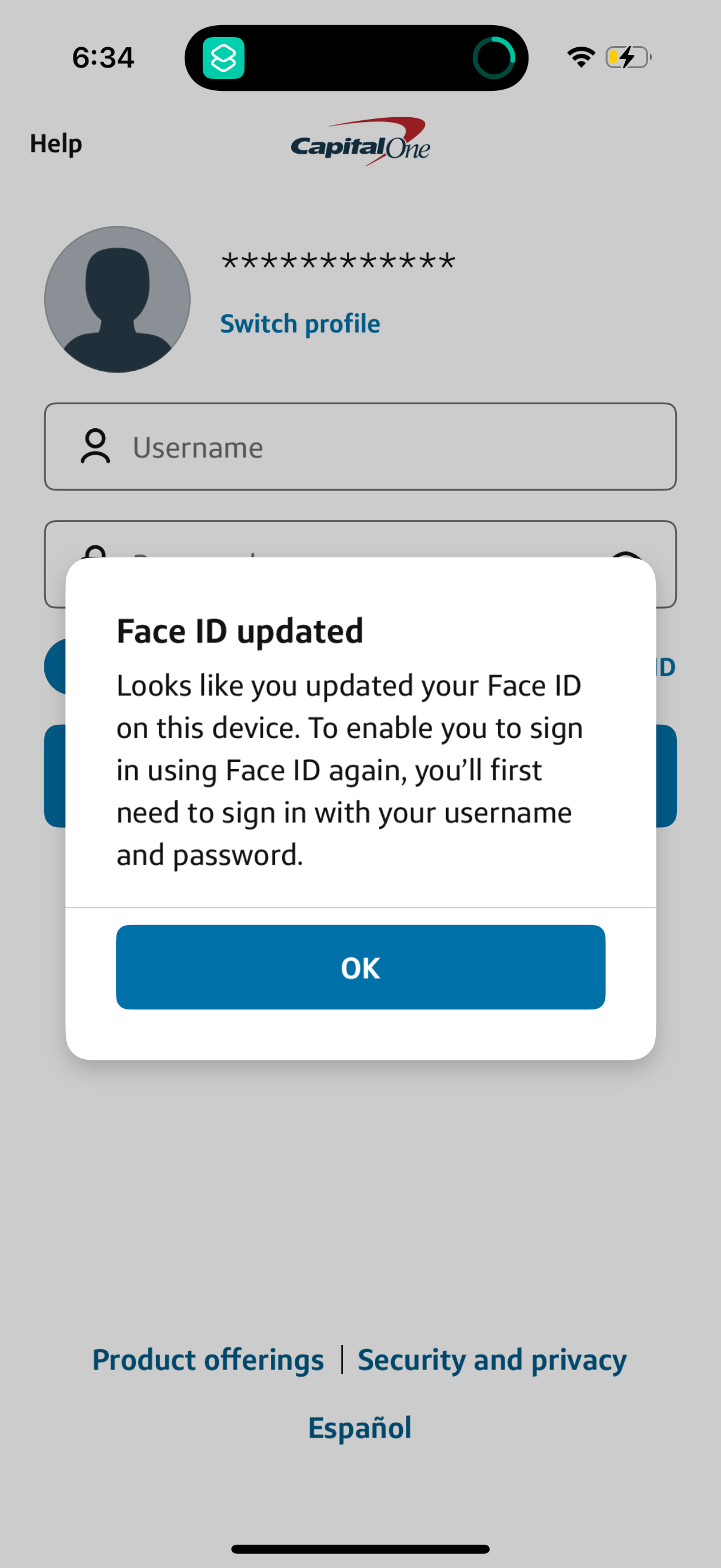The image size is (721, 1568).
Task: Click the recording indicator circle in Dynamic Island
Action: click(x=494, y=59)
